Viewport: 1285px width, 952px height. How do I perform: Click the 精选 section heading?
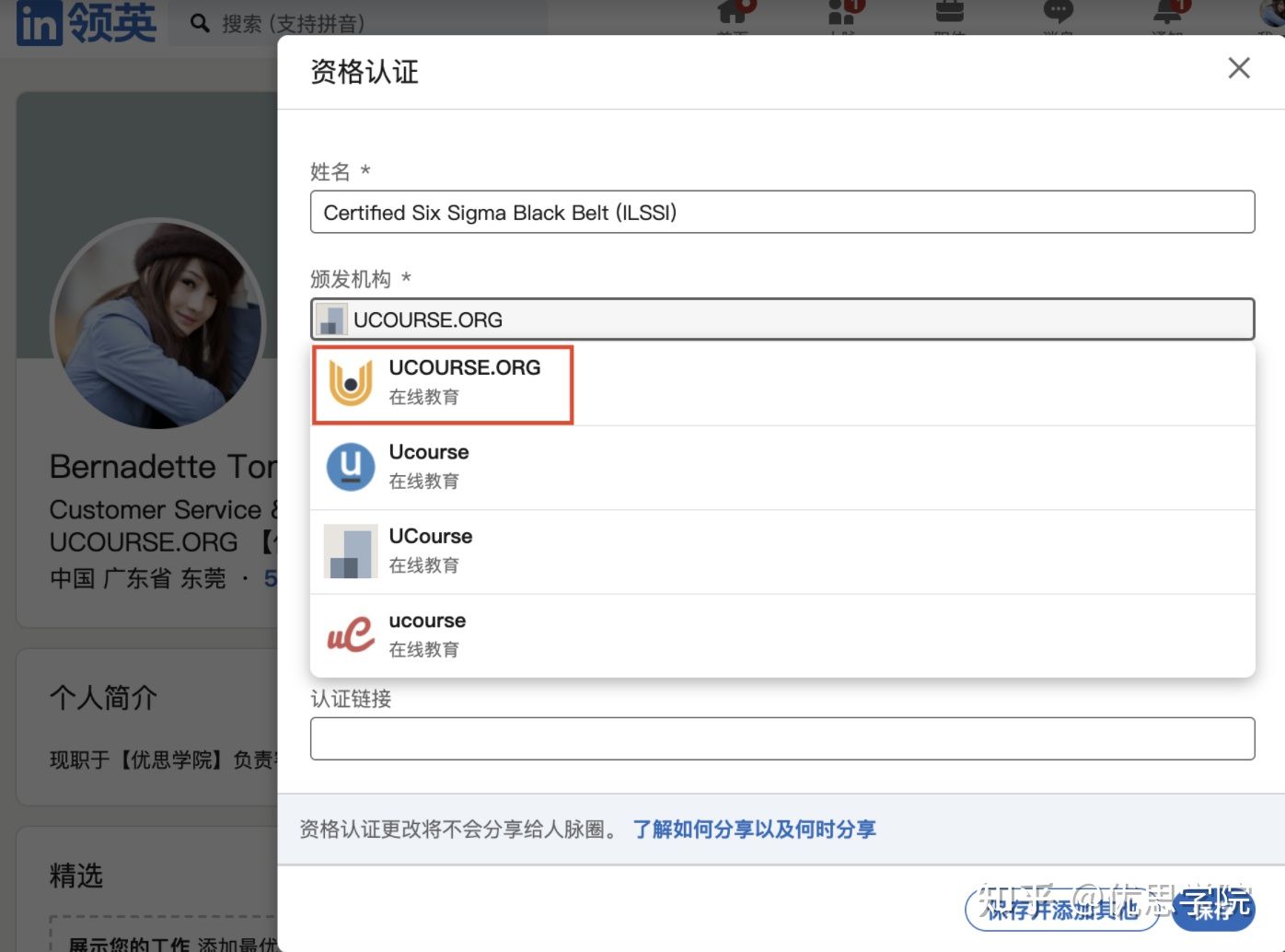[x=76, y=875]
